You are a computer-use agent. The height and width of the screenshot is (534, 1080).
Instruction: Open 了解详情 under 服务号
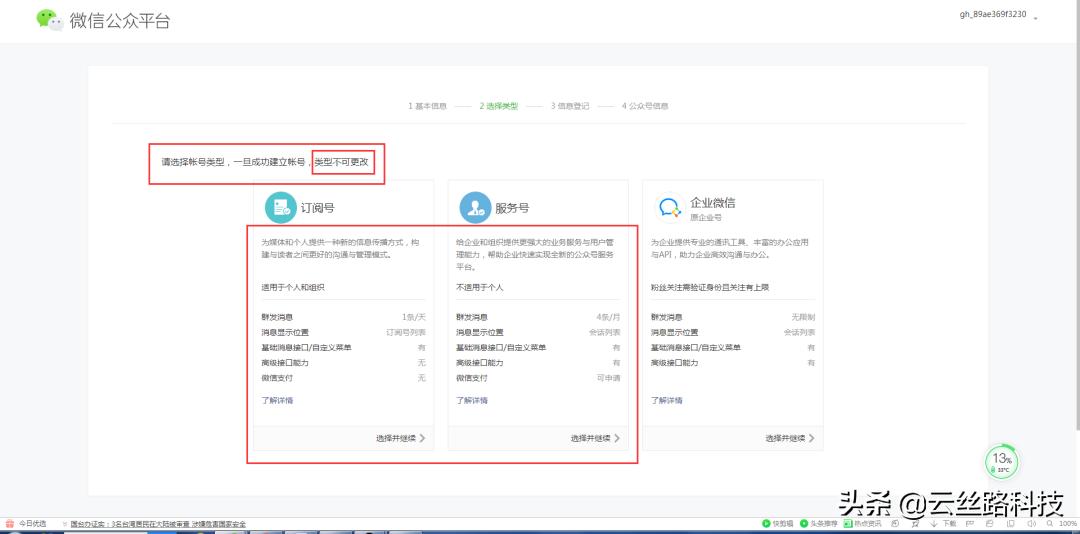[x=472, y=400]
